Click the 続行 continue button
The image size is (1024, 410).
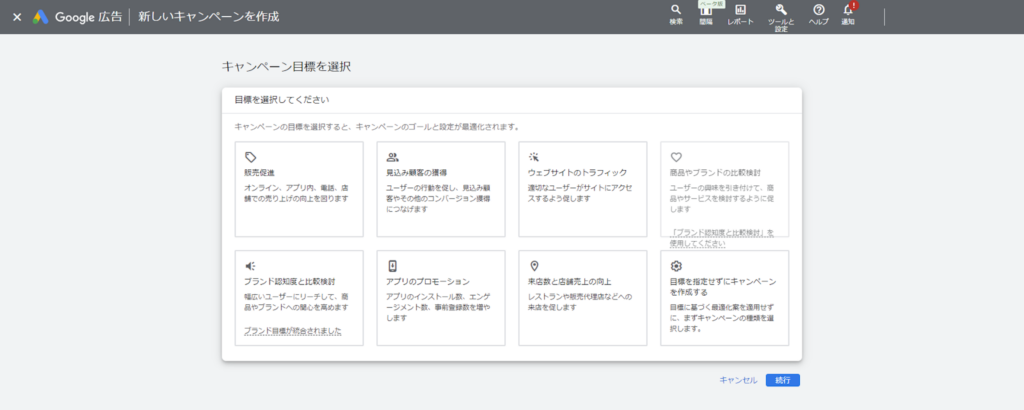click(x=782, y=380)
